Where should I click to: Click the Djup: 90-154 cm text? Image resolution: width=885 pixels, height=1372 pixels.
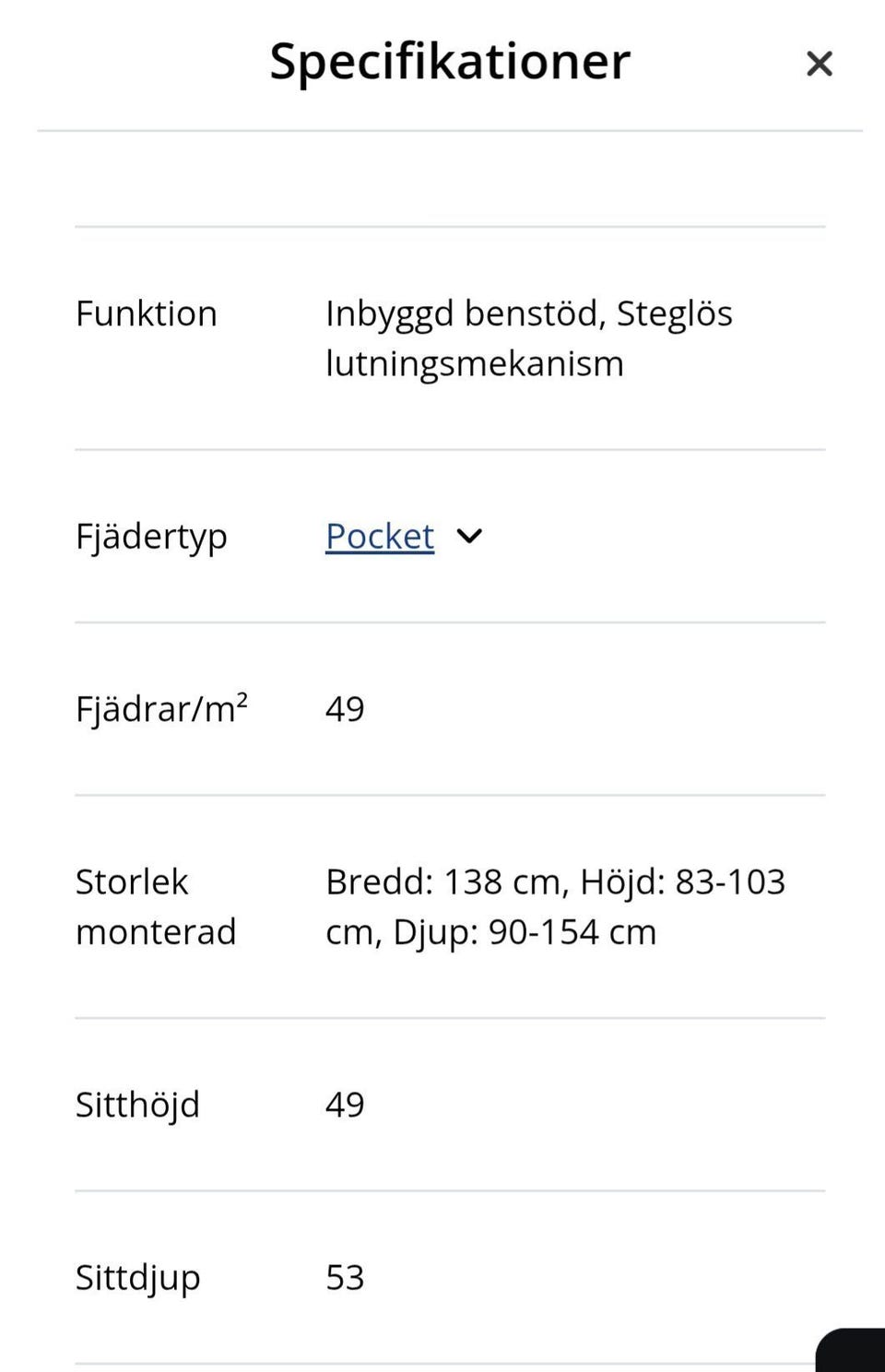pyautogui.click(x=525, y=932)
